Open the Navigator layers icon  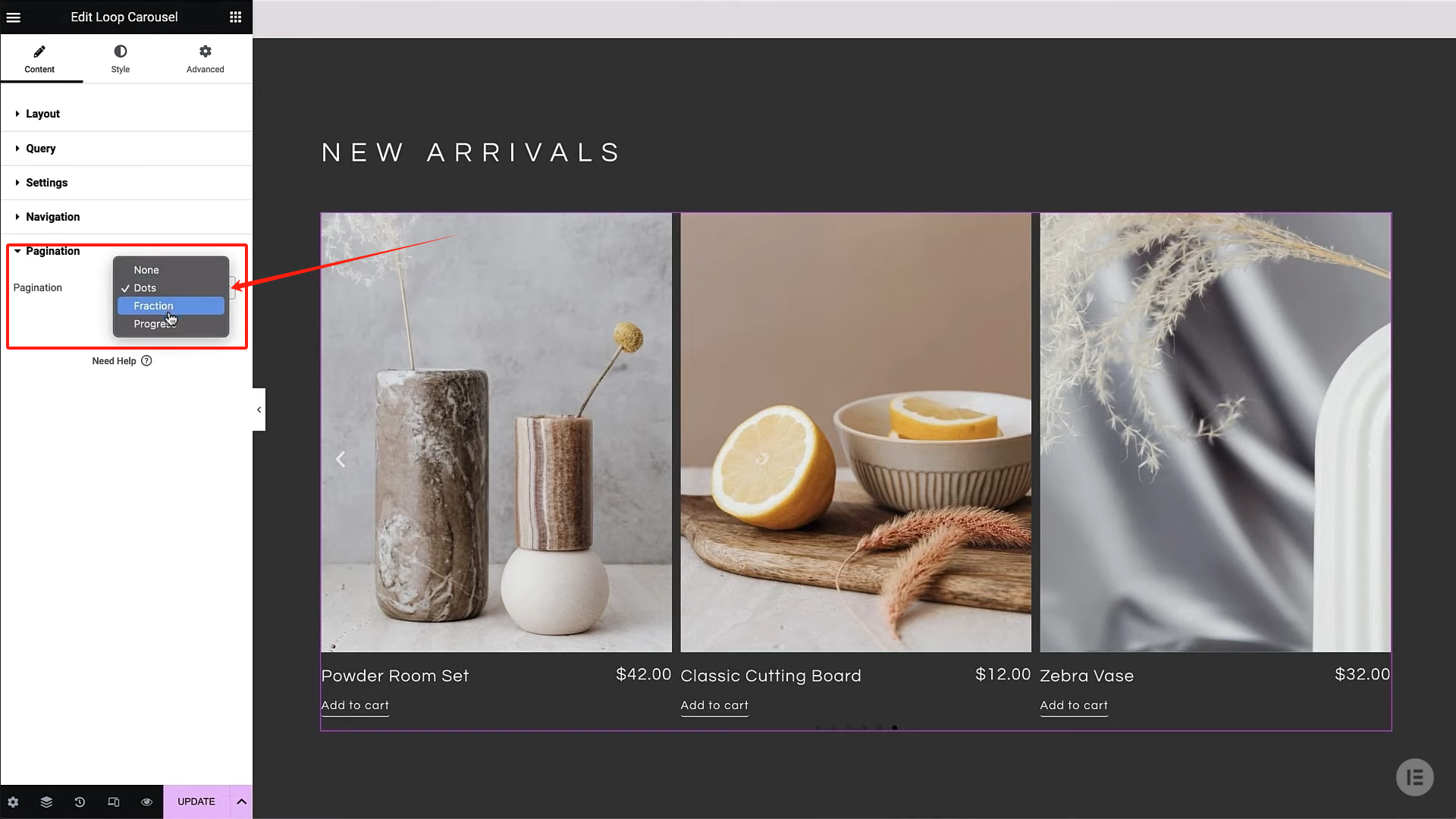pyautogui.click(x=46, y=802)
